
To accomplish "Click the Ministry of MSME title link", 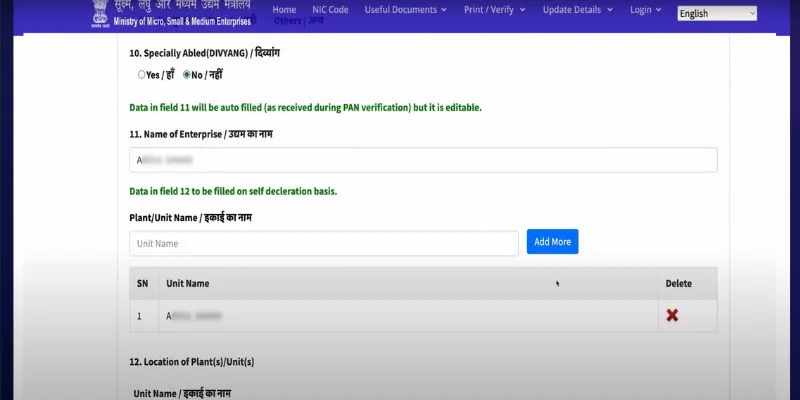I will point(182,15).
